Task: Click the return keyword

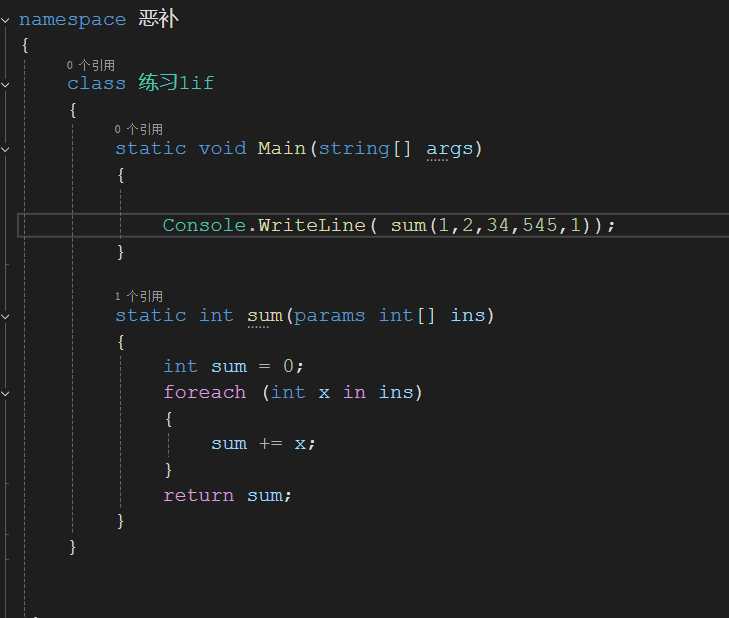Action: click(x=199, y=496)
